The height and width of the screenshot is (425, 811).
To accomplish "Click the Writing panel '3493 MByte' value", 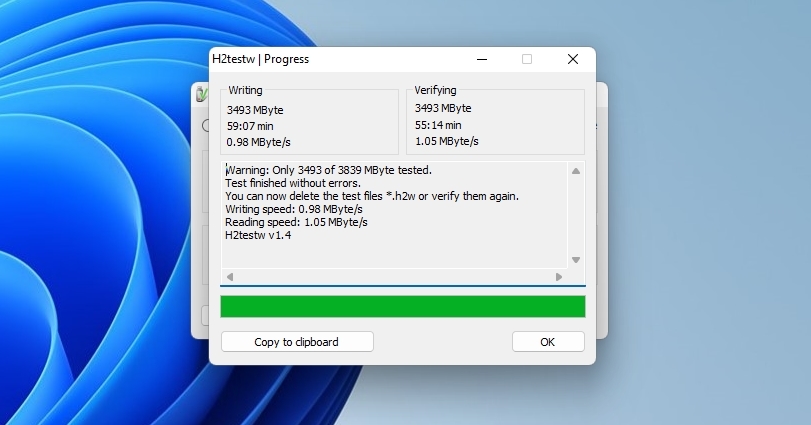I will (255, 110).
